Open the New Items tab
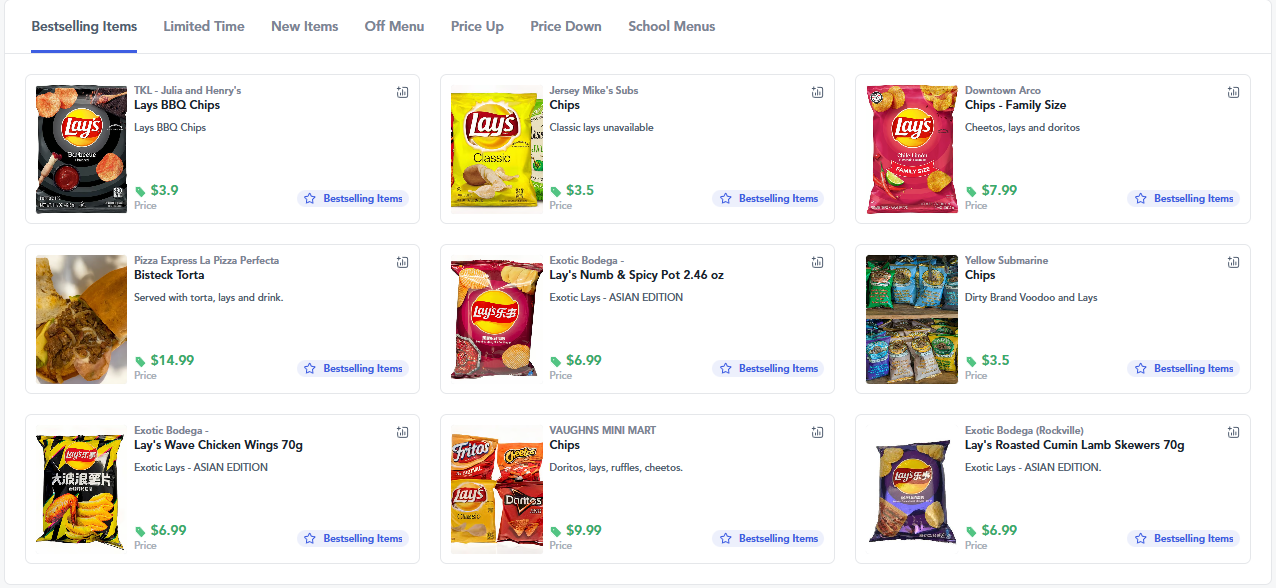The width and height of the screenshot is (1276, 588). click(x=304, y=27)
